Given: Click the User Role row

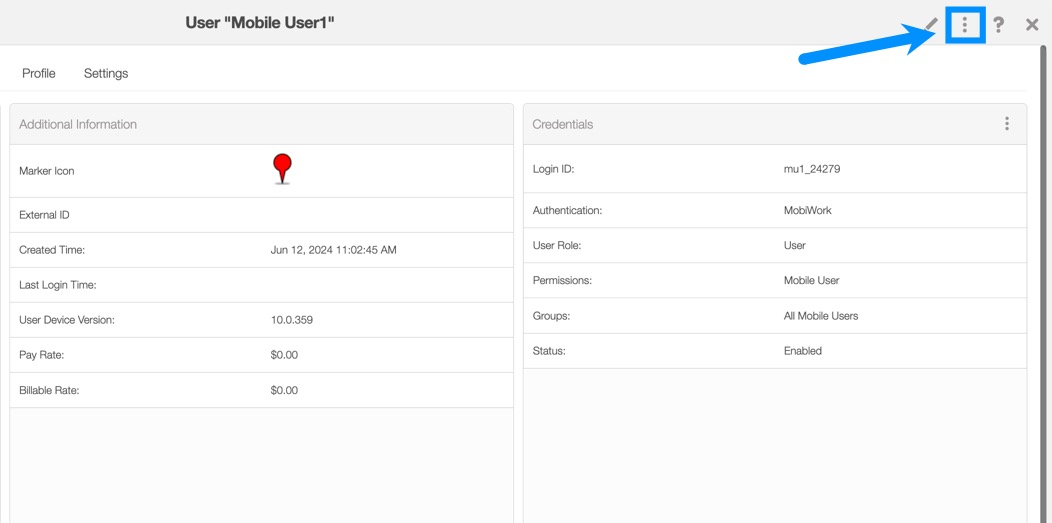Looking at the screenshot, I should pos(774,246).
